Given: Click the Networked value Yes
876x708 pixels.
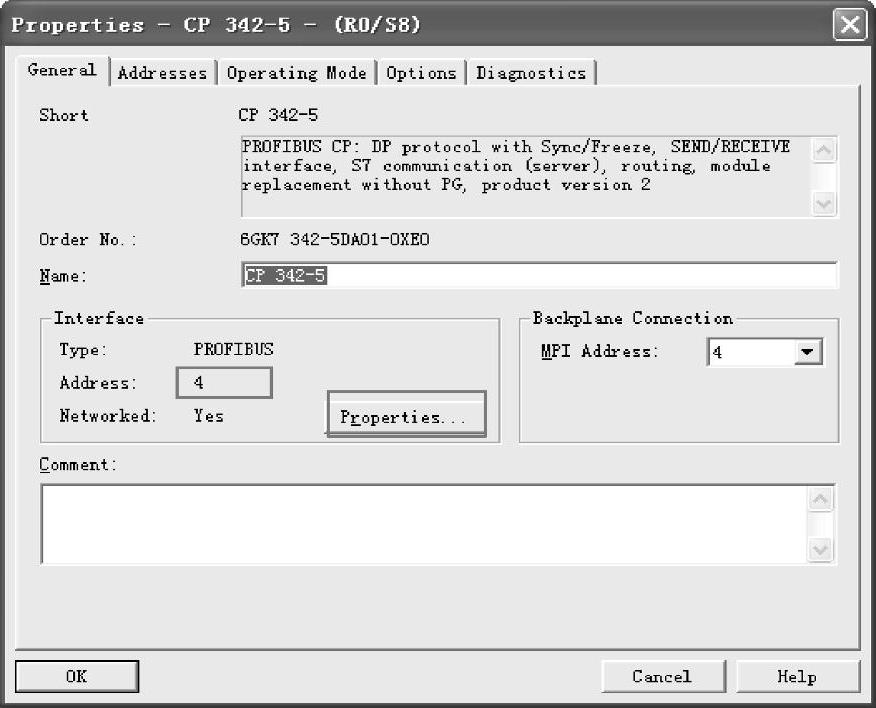Looking at the screenshot, I should (208, 416).
